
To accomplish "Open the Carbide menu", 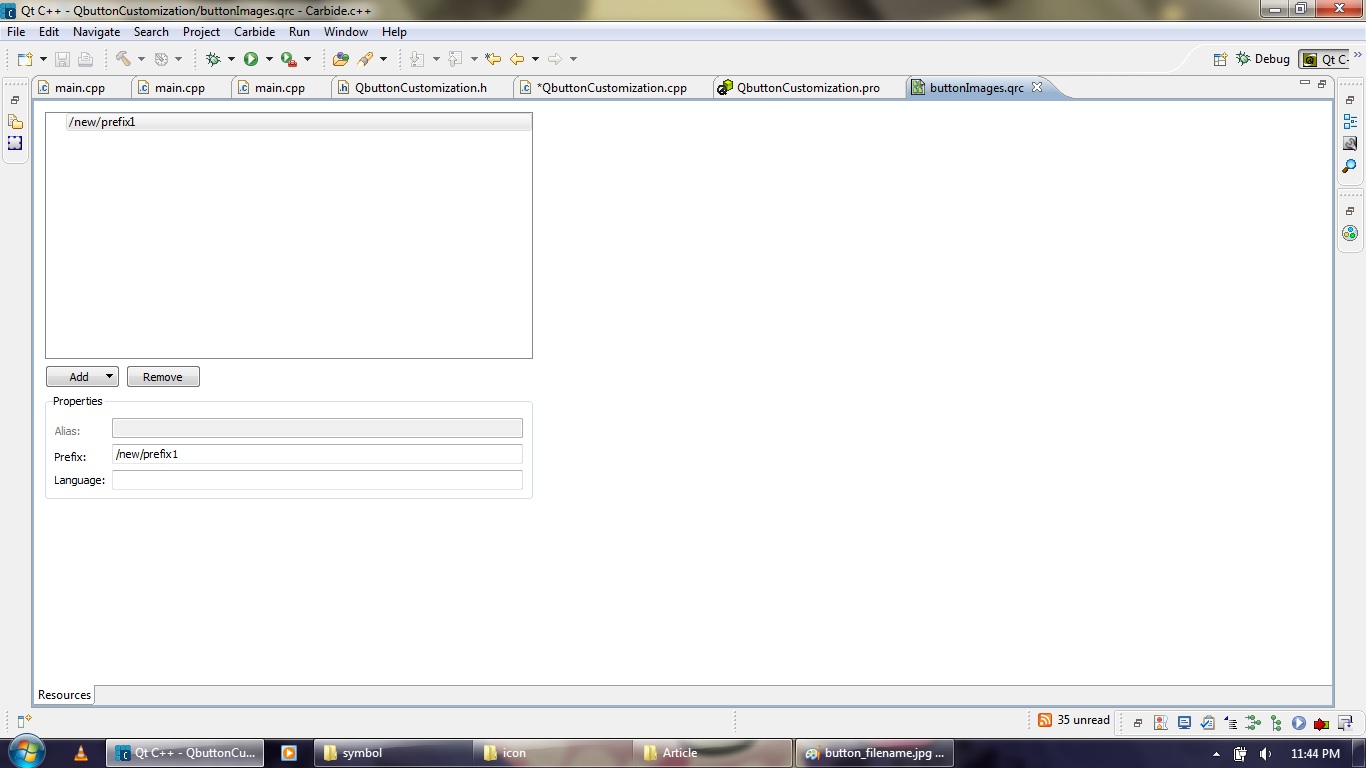I will pos(254,31).
